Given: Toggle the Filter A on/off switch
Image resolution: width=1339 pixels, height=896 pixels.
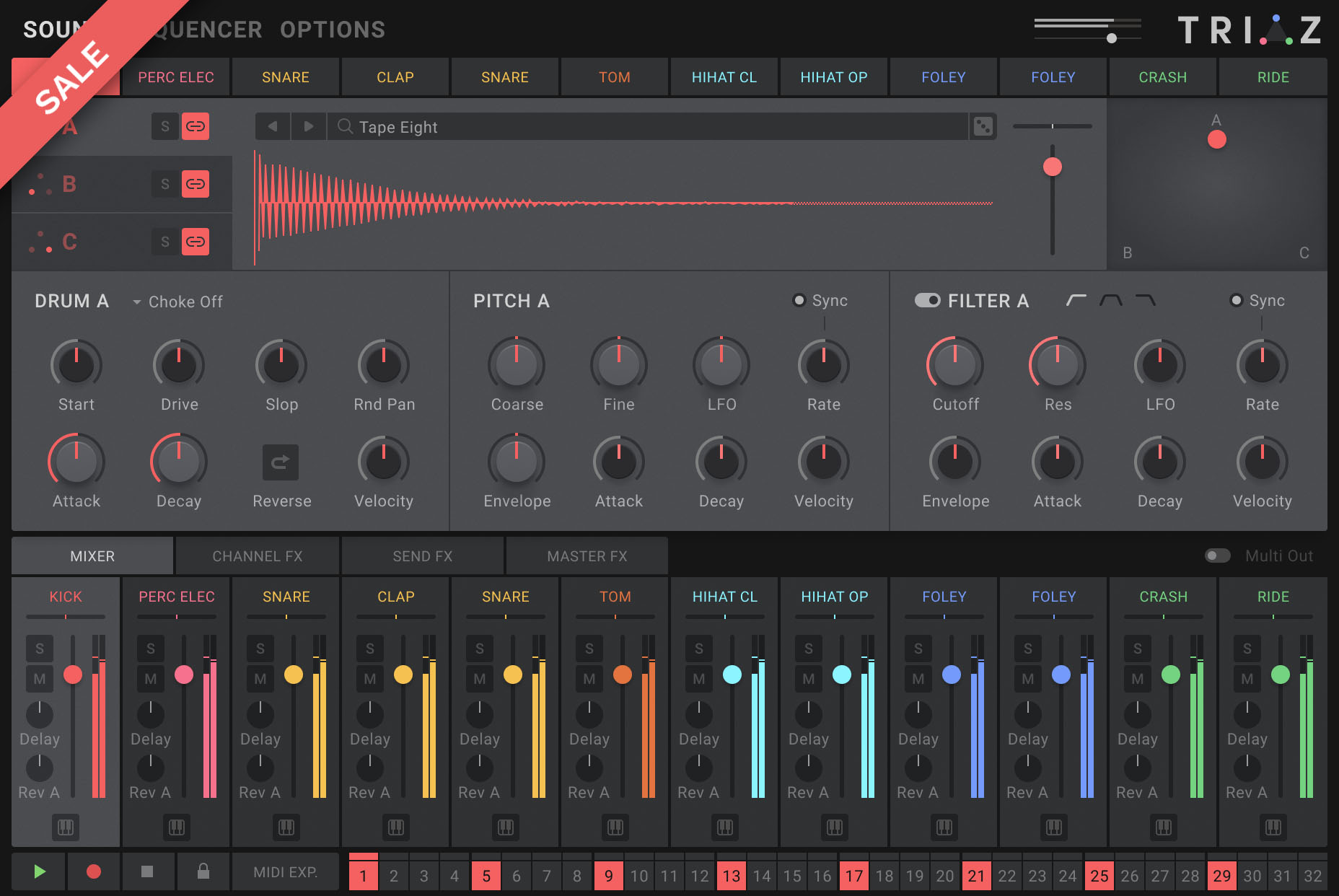Looking at the screenshot, I should (927, 300).
